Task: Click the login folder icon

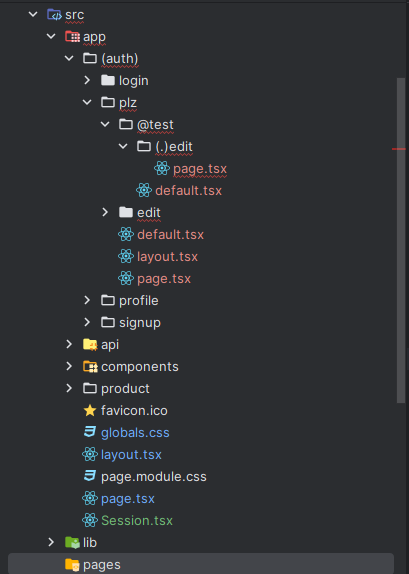Action: point(108,80)
